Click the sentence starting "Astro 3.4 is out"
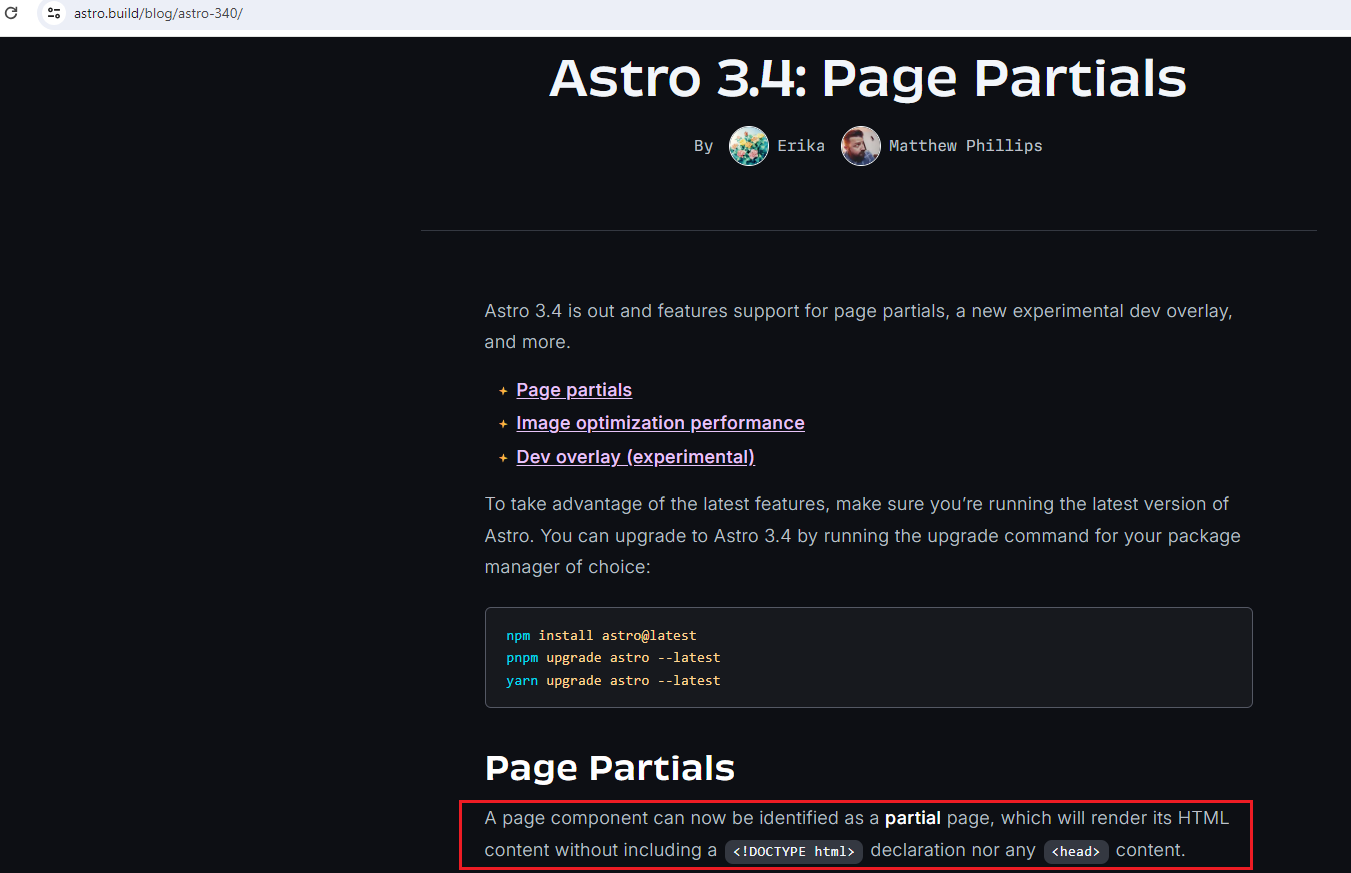This screenshot has height=873, width=1351. 859,327
